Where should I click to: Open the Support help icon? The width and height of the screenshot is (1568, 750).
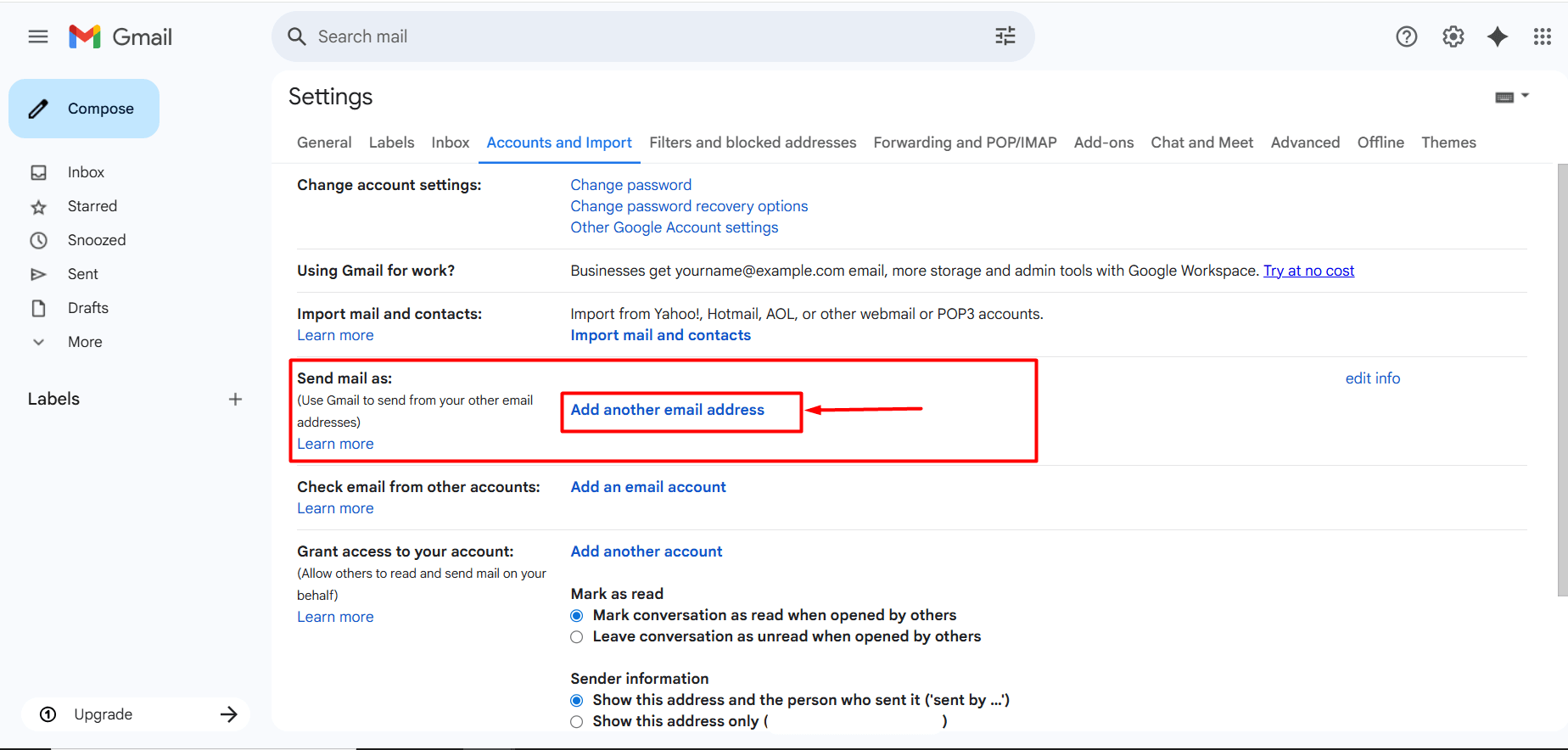pyautogui.click(x=1406, y=36)
